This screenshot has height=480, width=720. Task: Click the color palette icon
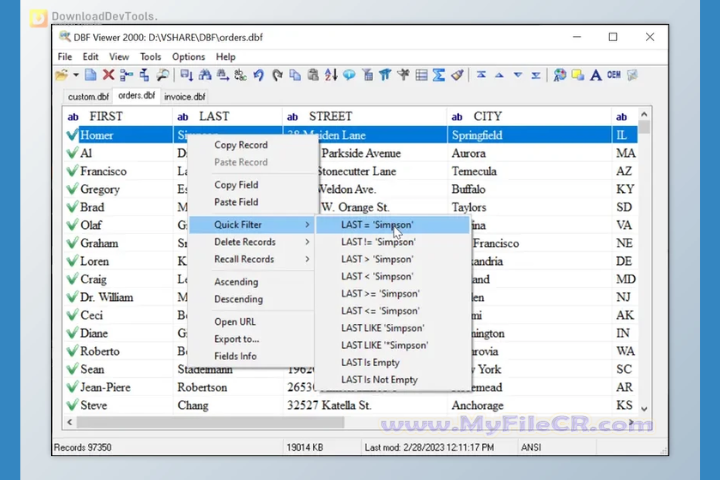click(559, 75)
